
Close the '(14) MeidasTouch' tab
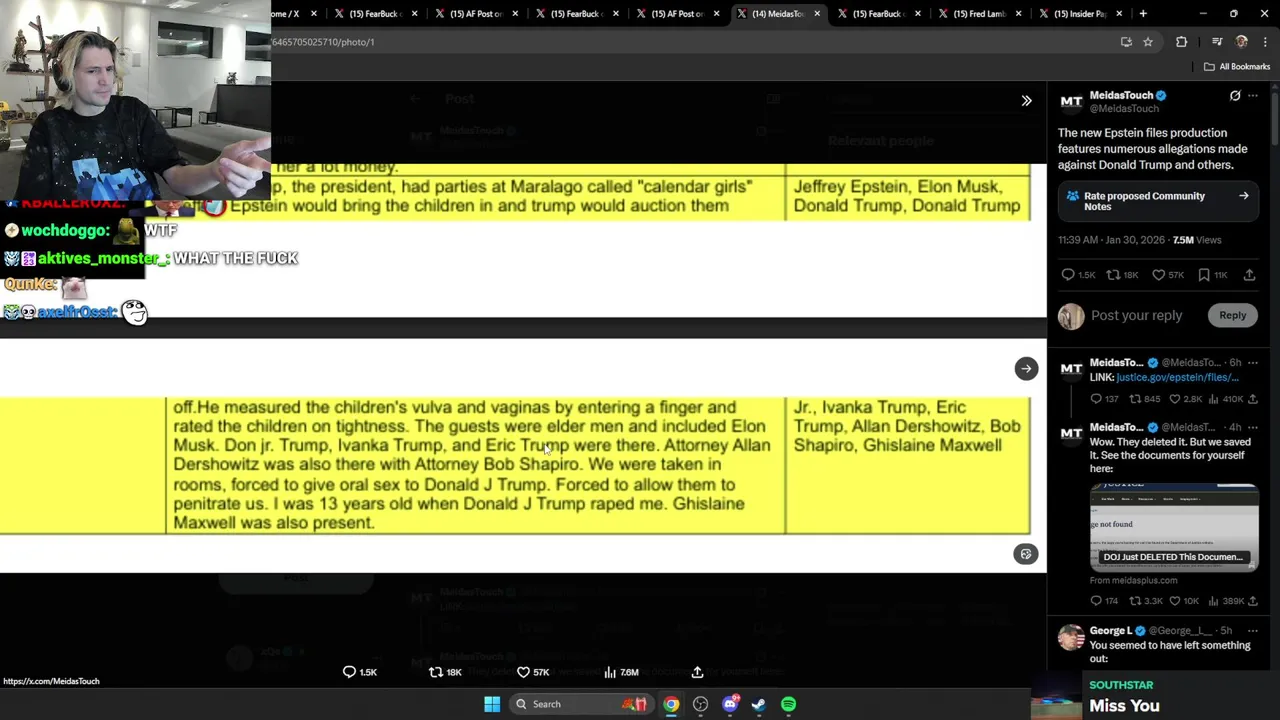817,14
